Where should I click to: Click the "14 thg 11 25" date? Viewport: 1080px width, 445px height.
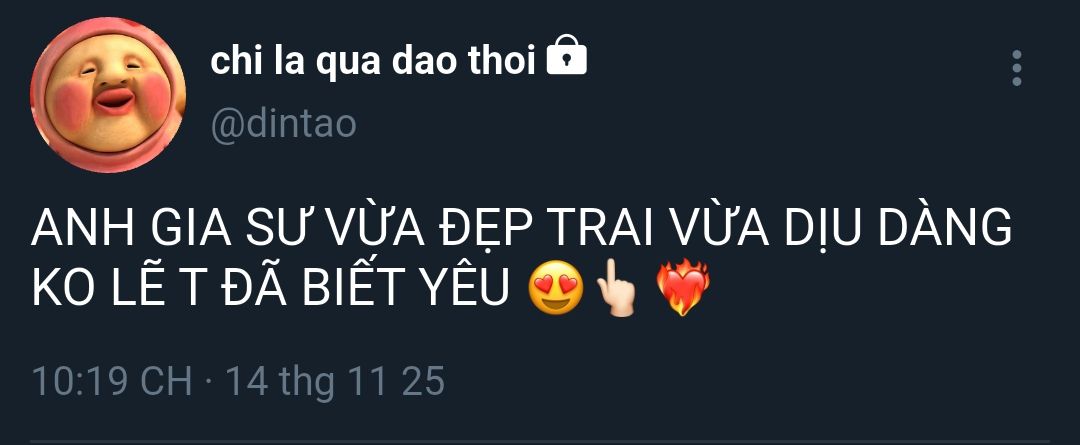coord(335,382)
